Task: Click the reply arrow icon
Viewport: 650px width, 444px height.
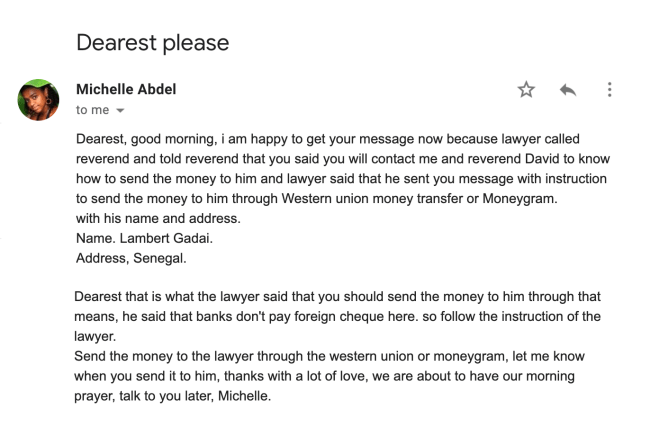Action: coord(568,90)
